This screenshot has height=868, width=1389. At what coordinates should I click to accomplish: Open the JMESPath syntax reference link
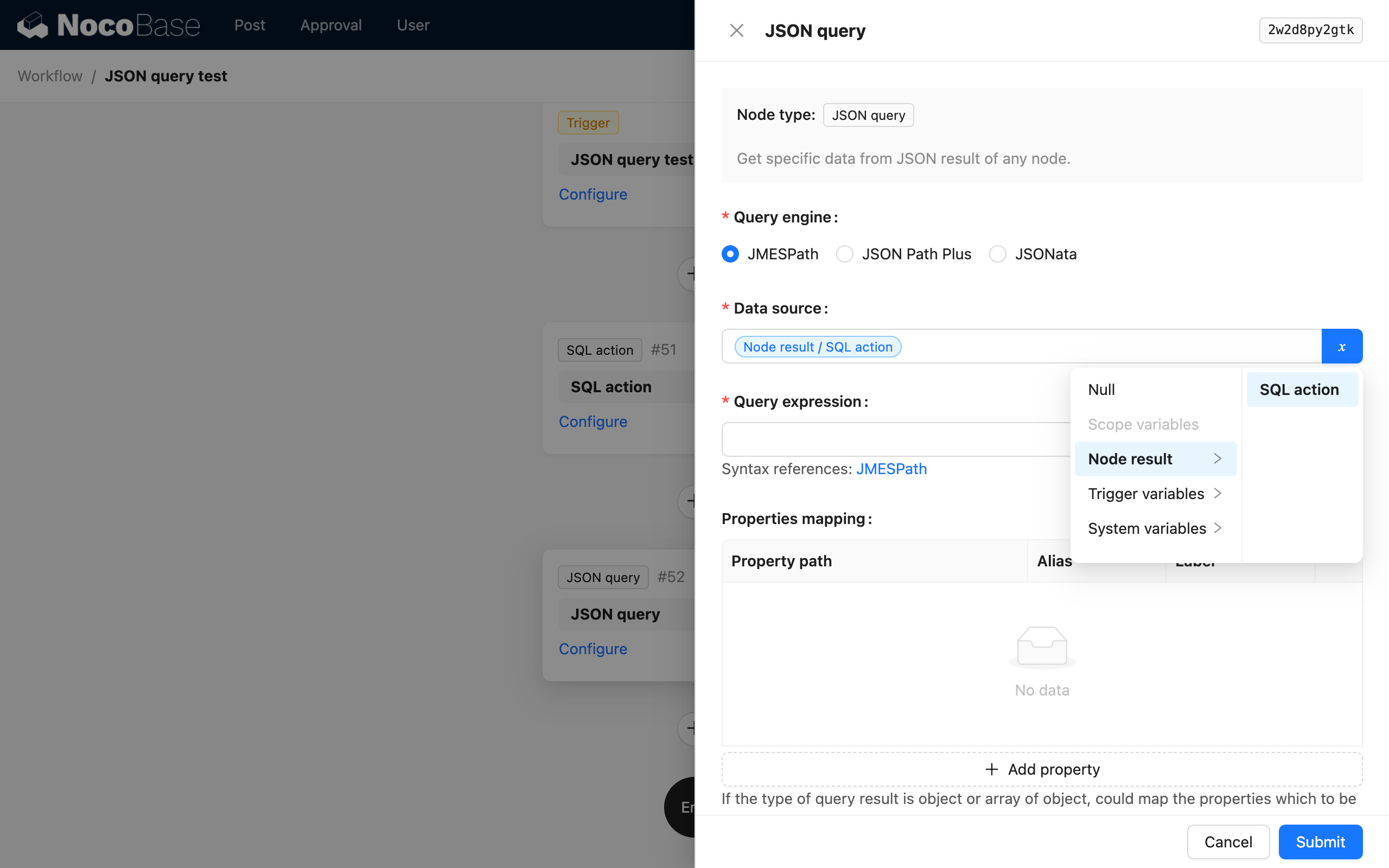[891, 469]
